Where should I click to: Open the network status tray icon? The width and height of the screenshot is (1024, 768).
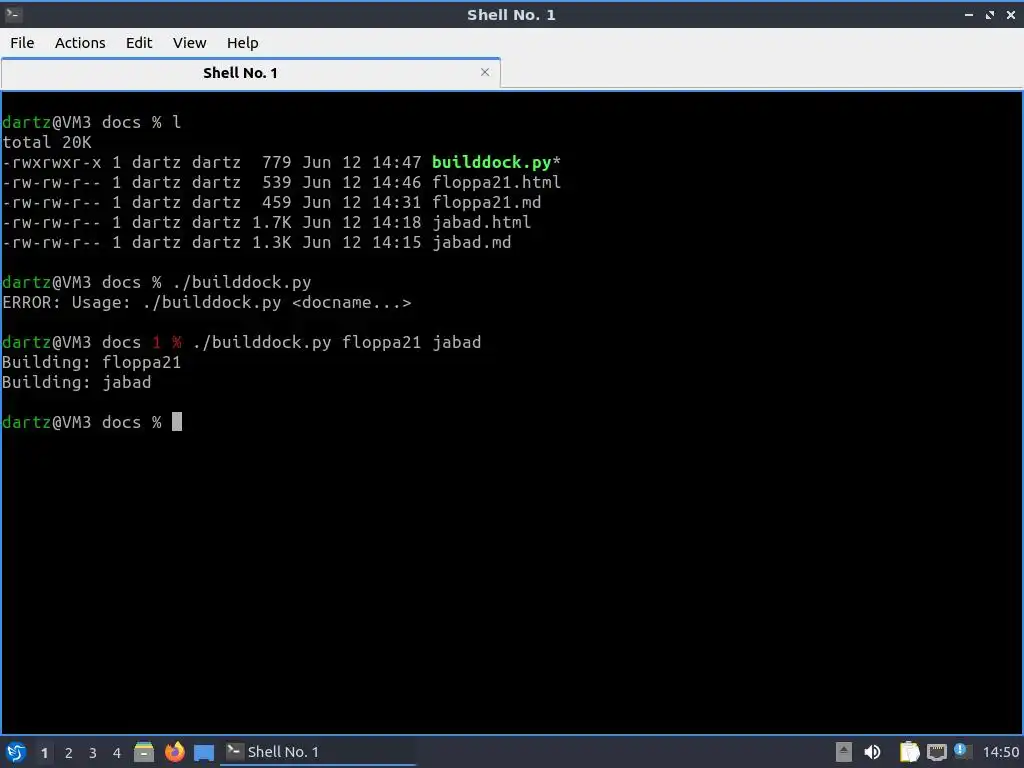point(936,753)
